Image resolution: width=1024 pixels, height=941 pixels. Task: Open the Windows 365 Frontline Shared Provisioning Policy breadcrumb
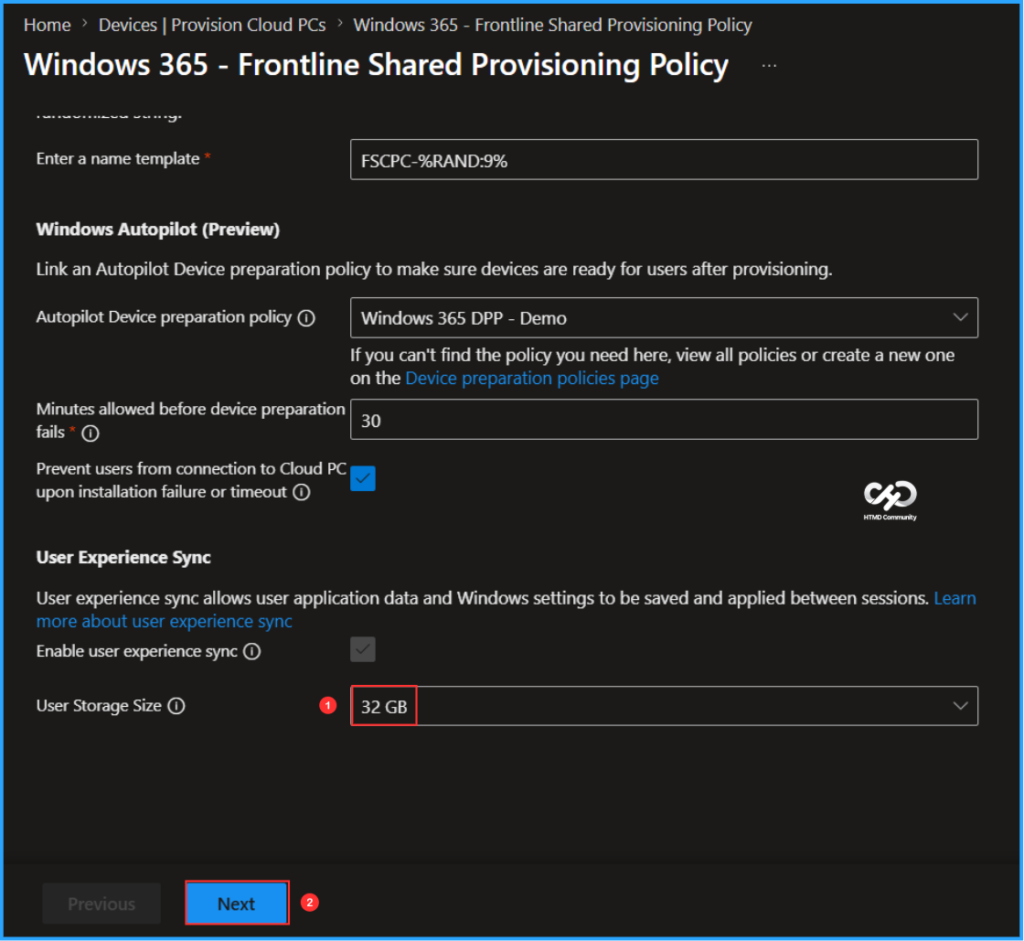click(x=552, y=25)
